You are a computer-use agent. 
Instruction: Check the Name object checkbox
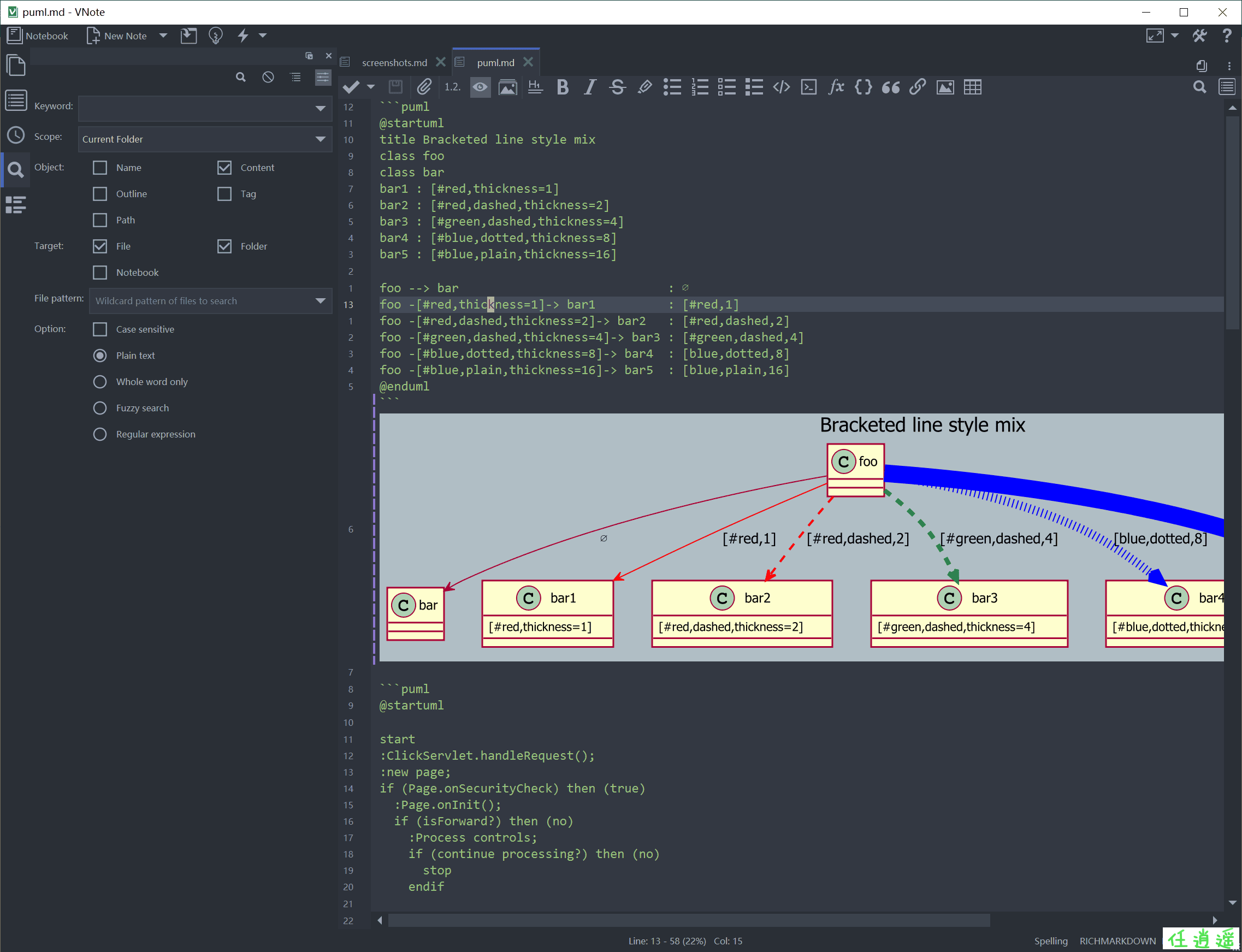click(100, 168)
